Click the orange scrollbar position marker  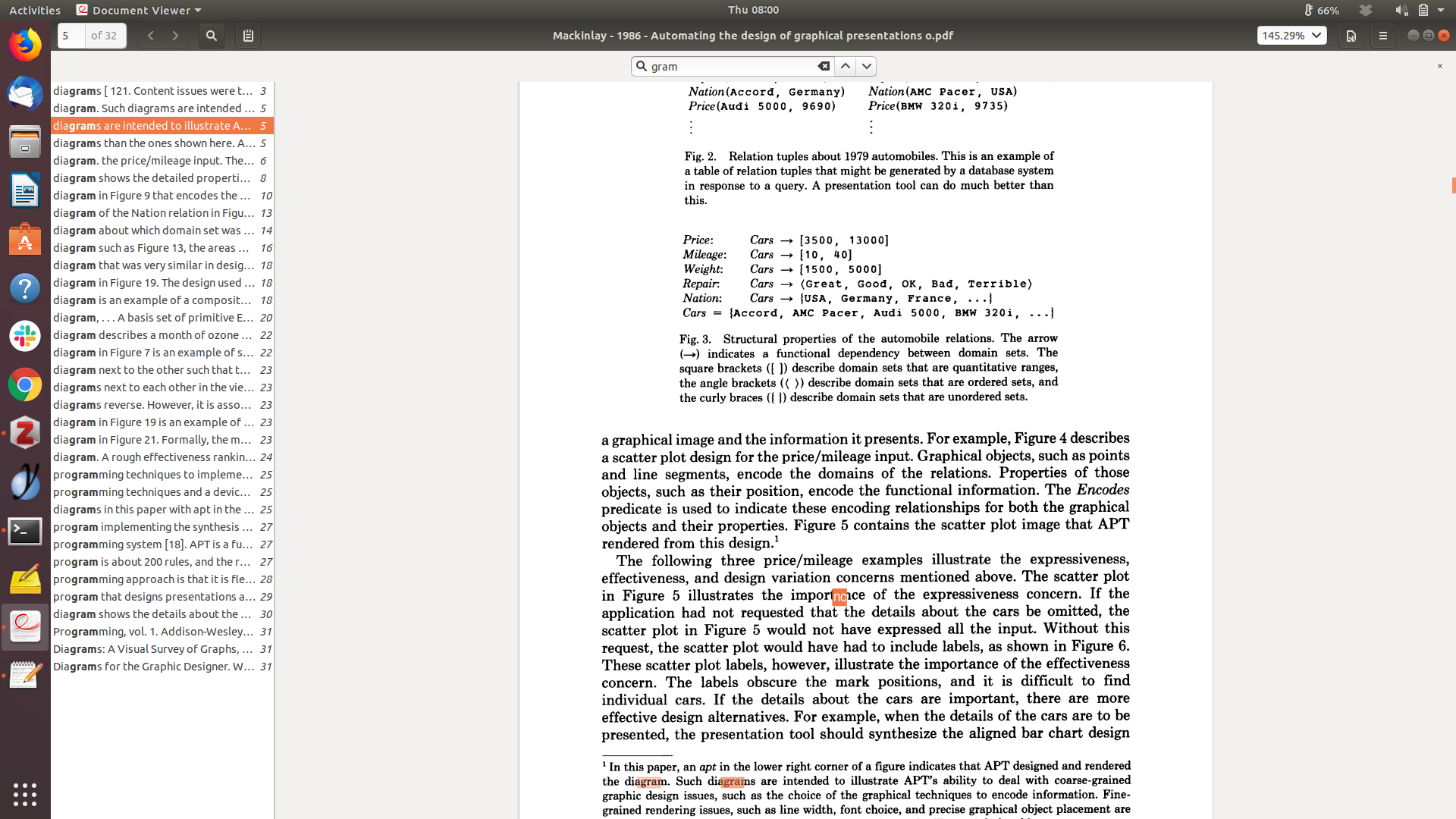click(1453, 185)
